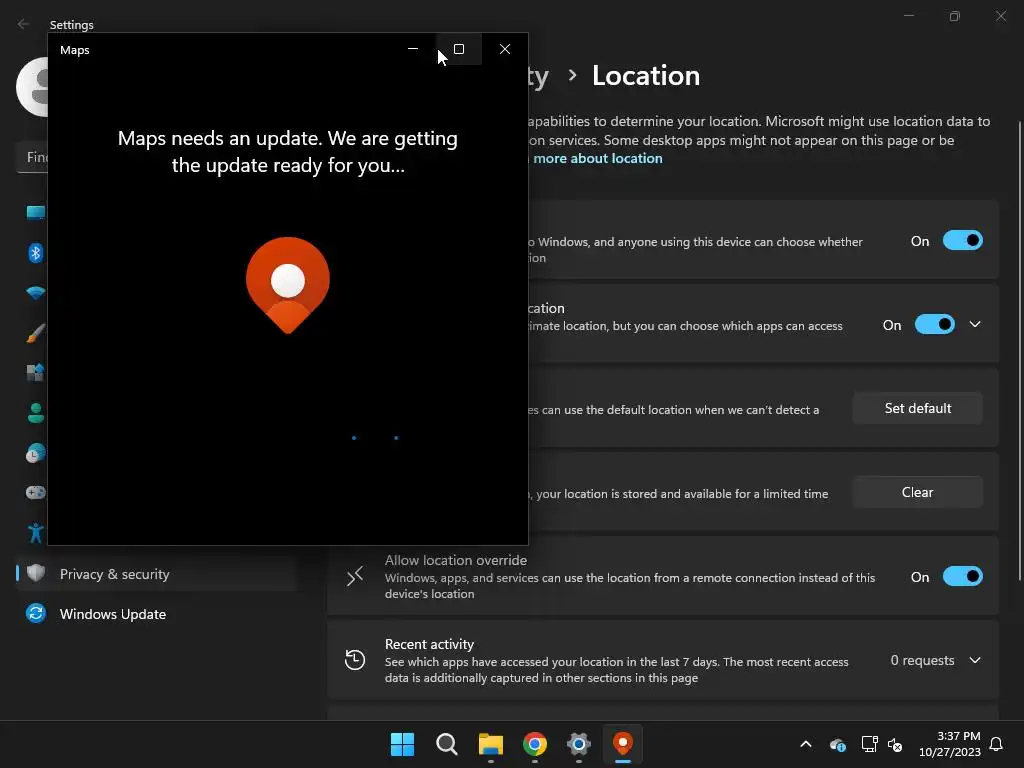Show hidden tray icons chevron

(806, 744)
